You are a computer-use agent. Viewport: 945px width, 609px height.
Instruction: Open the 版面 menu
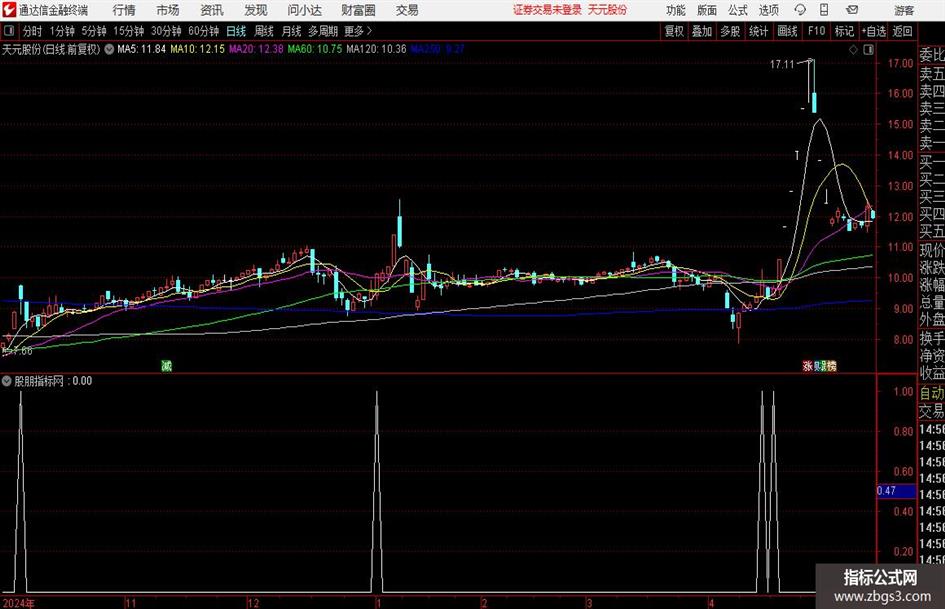[x=706, y=10]
